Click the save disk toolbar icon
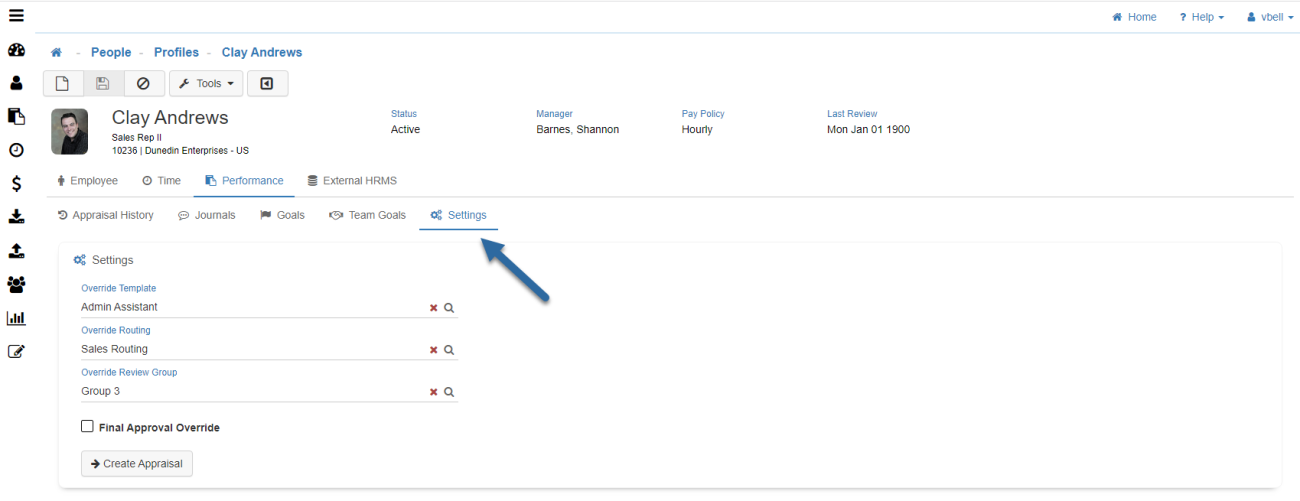The height and width of the screenshot is (501, 1300). (x=103, y=84)
